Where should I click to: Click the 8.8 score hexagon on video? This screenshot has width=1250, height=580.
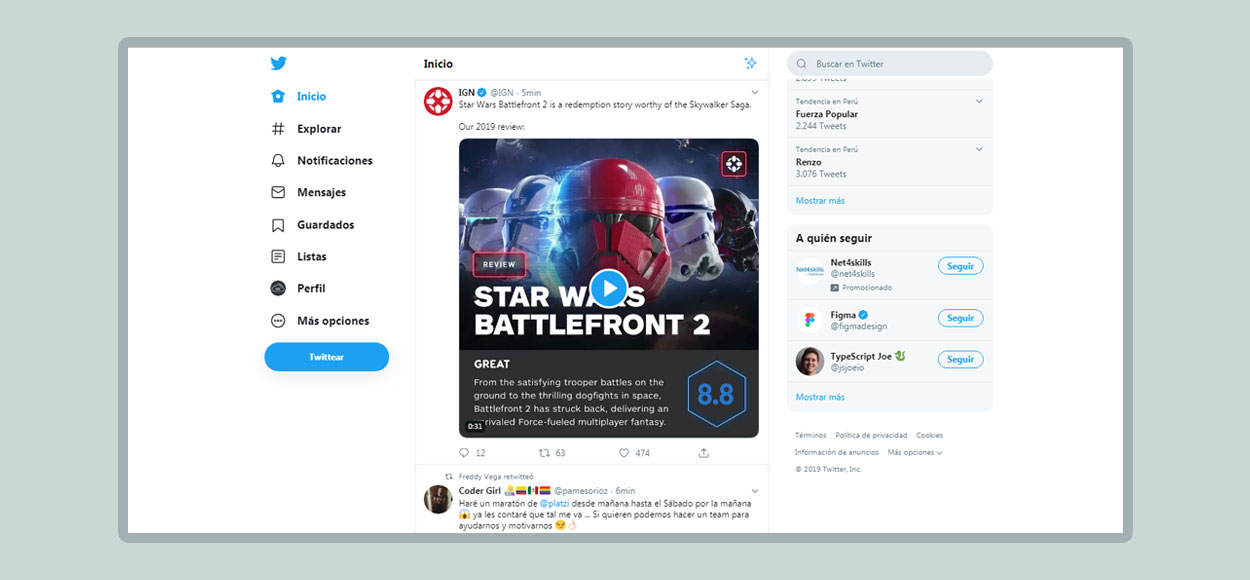tap(716, 394)
